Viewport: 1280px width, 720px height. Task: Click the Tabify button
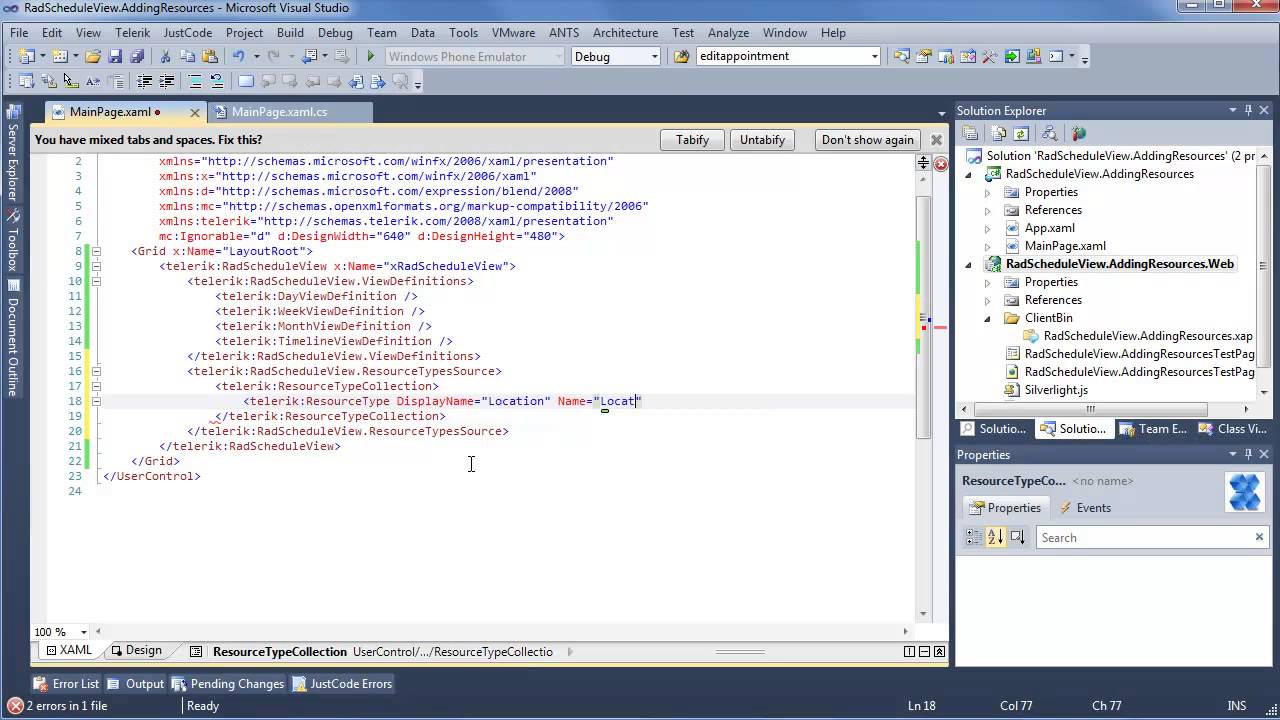[x=692, y=140]
